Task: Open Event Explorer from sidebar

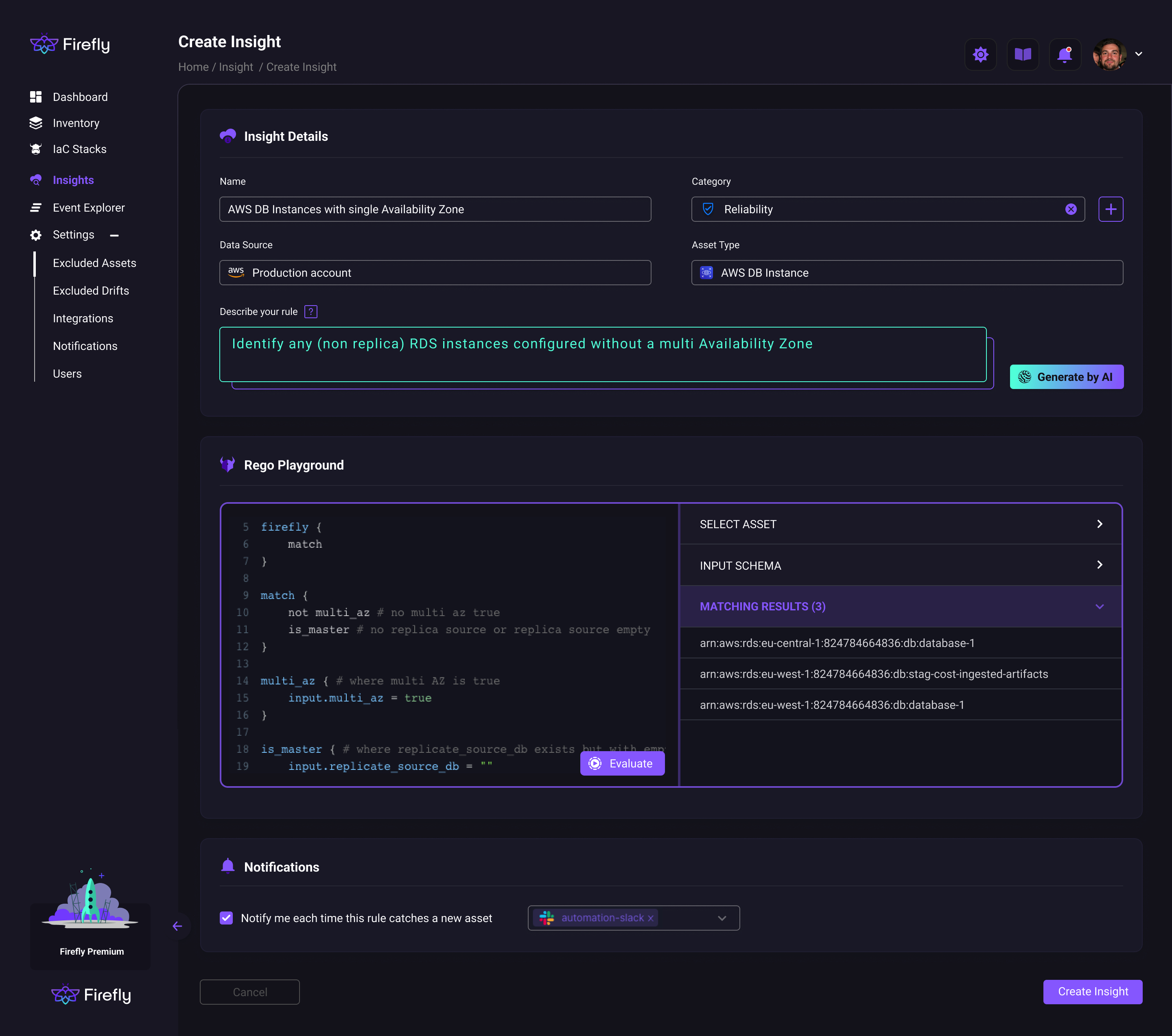Action: (88, 208)
